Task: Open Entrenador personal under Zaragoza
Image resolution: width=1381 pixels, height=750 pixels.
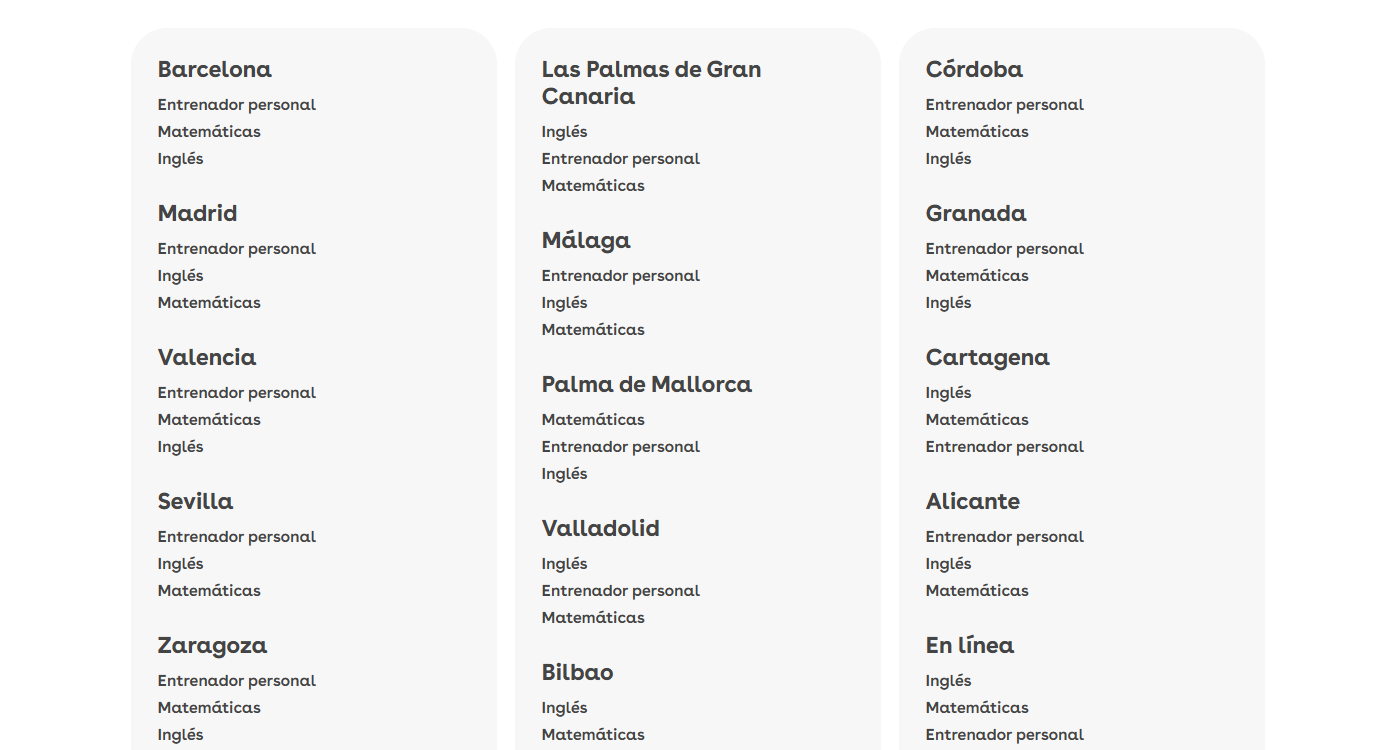Action: tap(236, 680)
